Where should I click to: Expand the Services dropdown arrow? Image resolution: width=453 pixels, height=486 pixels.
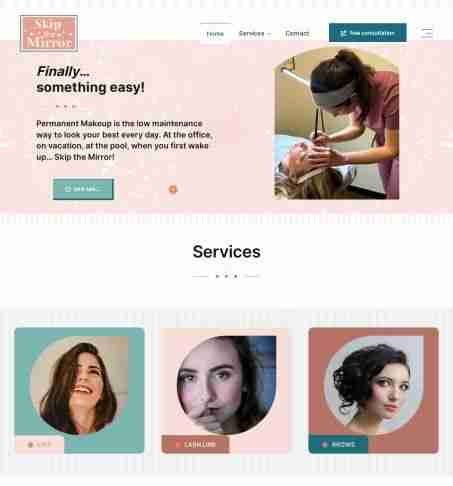tap(269, 34)
